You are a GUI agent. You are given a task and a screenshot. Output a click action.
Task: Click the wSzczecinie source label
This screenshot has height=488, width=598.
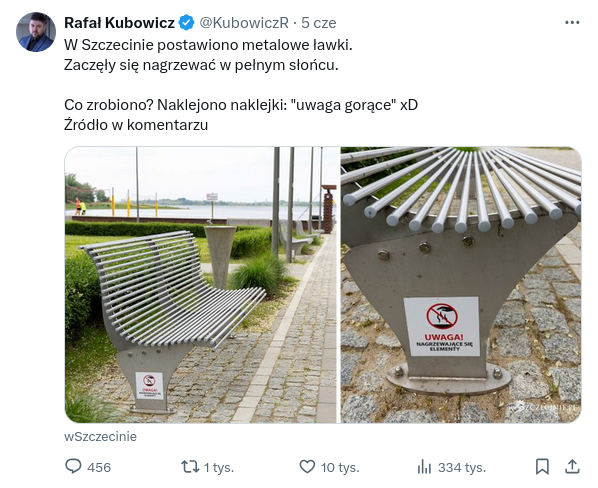point(100,436)
